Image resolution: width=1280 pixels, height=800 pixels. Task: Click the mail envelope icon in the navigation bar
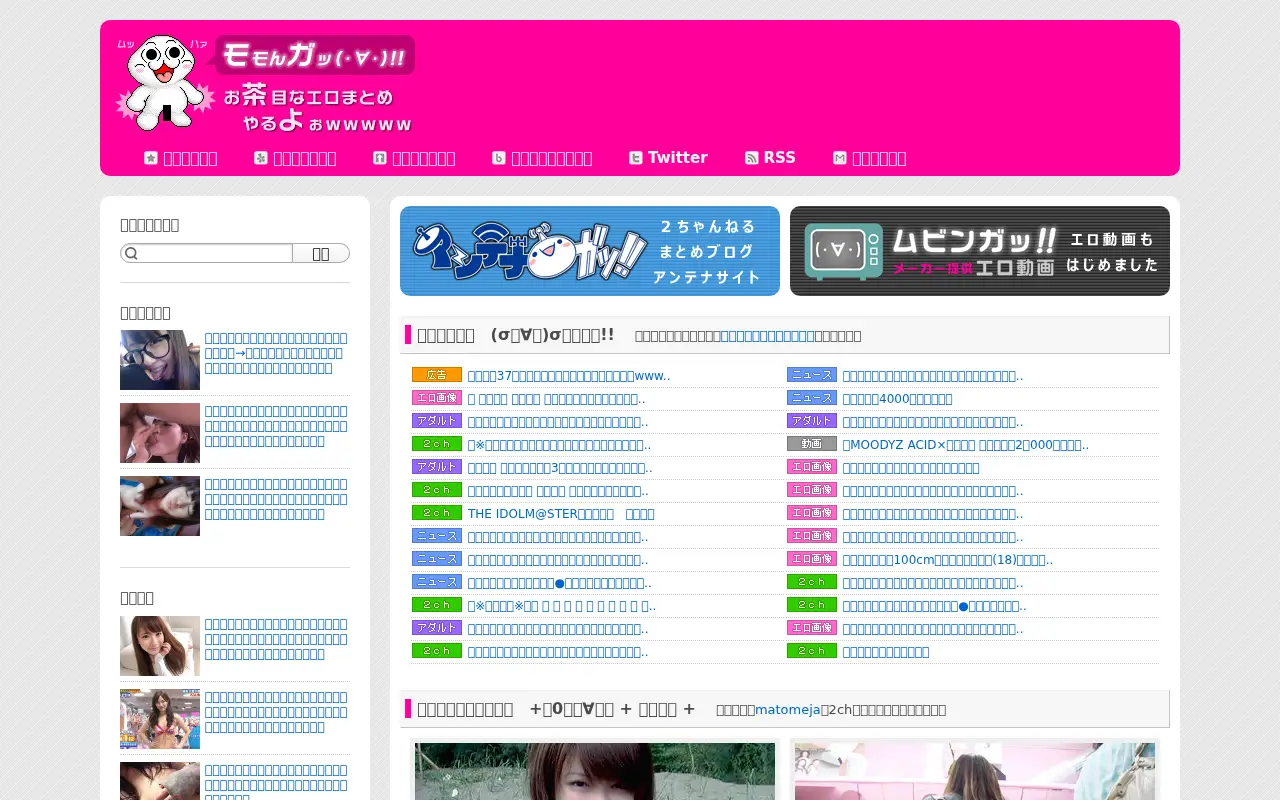[x=840, y=158]
